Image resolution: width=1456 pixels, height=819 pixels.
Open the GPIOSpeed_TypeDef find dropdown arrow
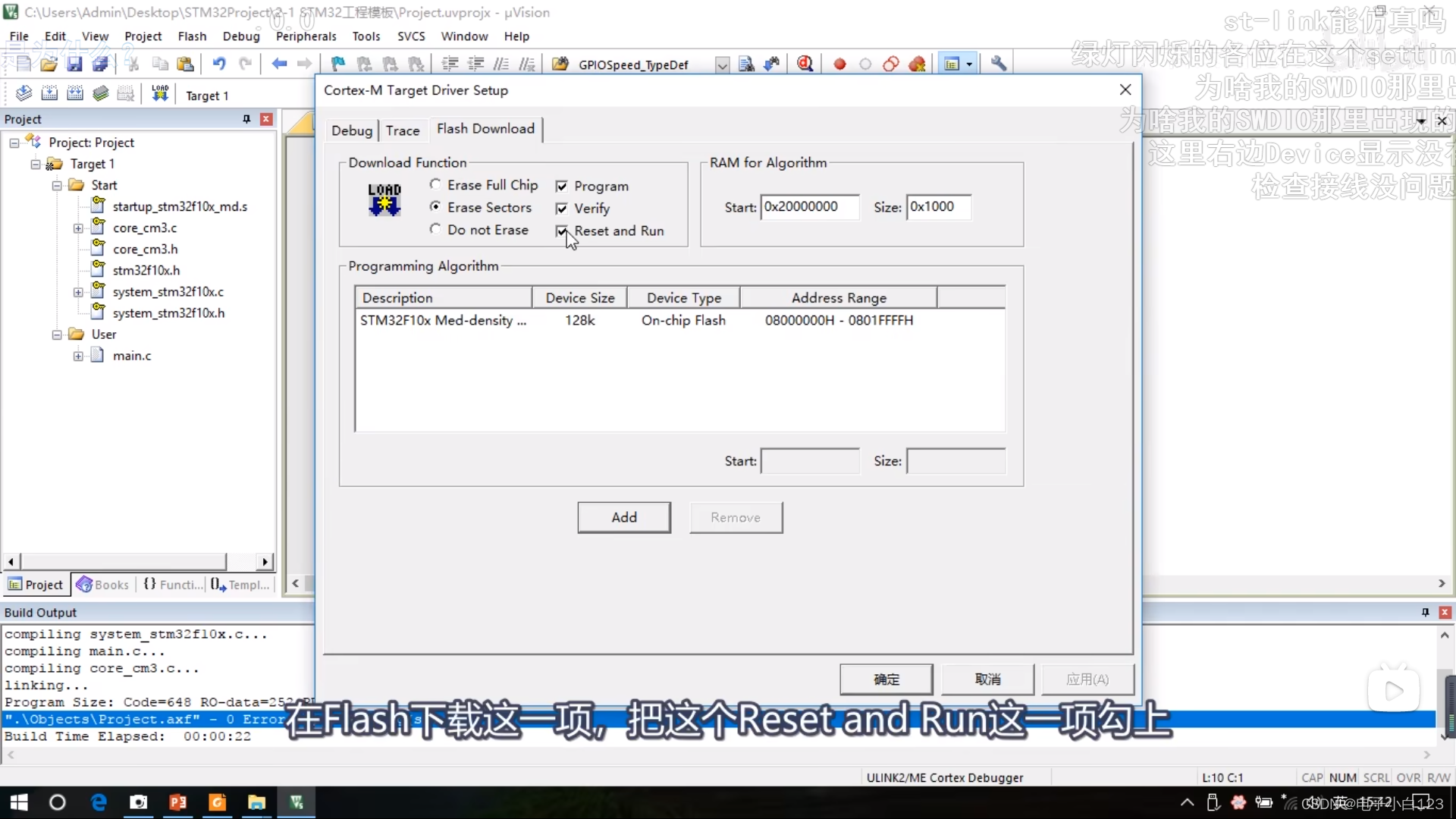click(x=722, y=65)
